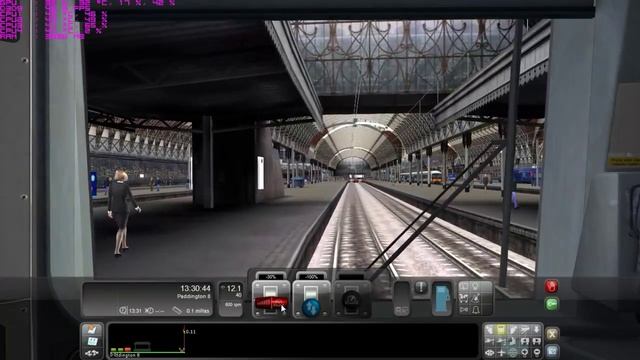Select the yellow highlighted cab view icon
The height and width of the screenshot is (360, 640).
(501, 329)
